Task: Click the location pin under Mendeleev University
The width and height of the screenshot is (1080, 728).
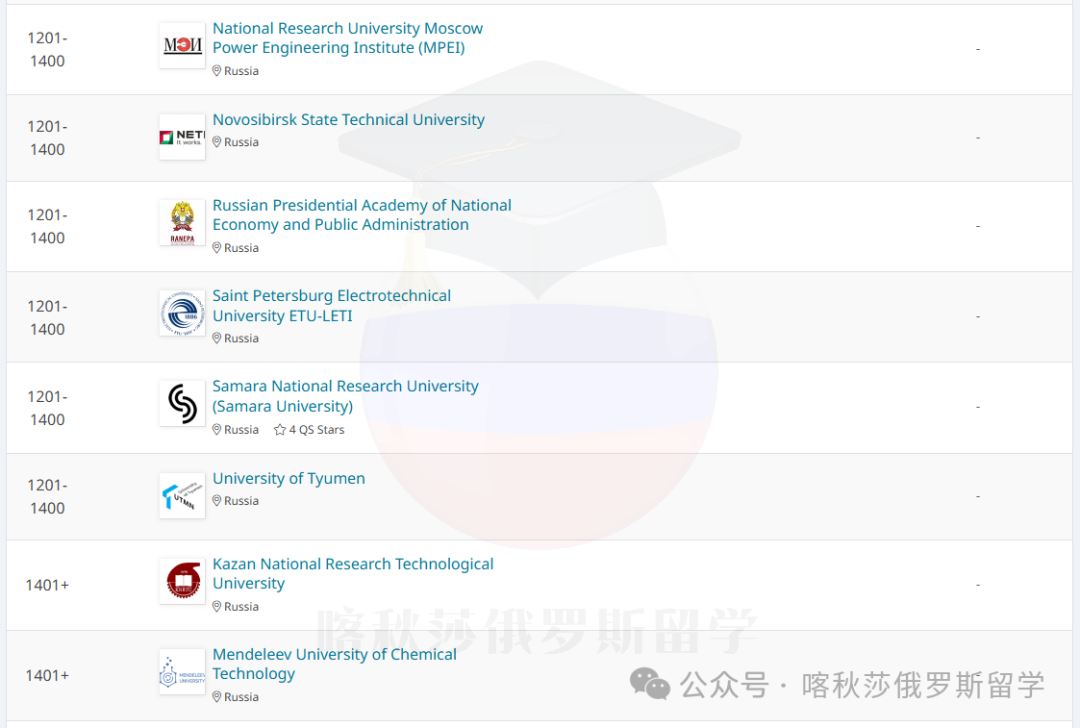Action: (216, 697)
